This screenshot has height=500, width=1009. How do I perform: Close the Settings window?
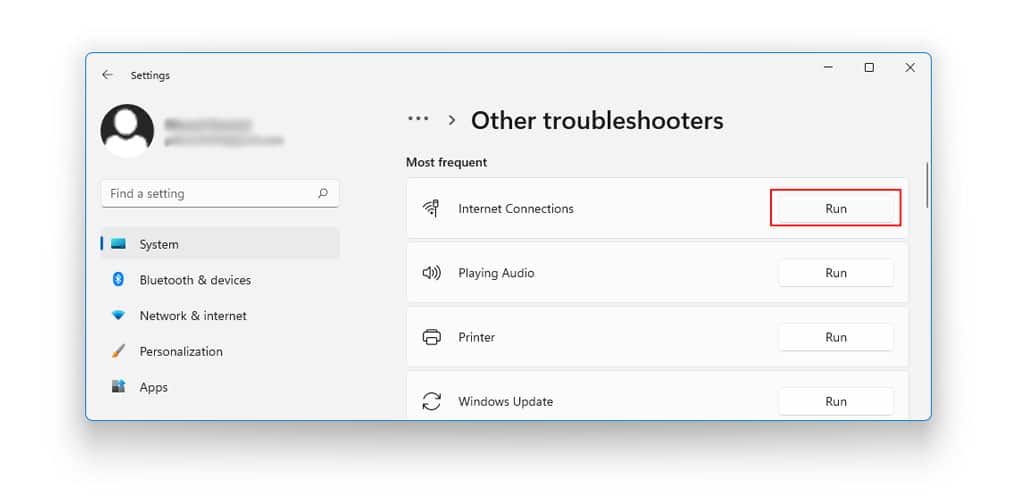point(910,68)
